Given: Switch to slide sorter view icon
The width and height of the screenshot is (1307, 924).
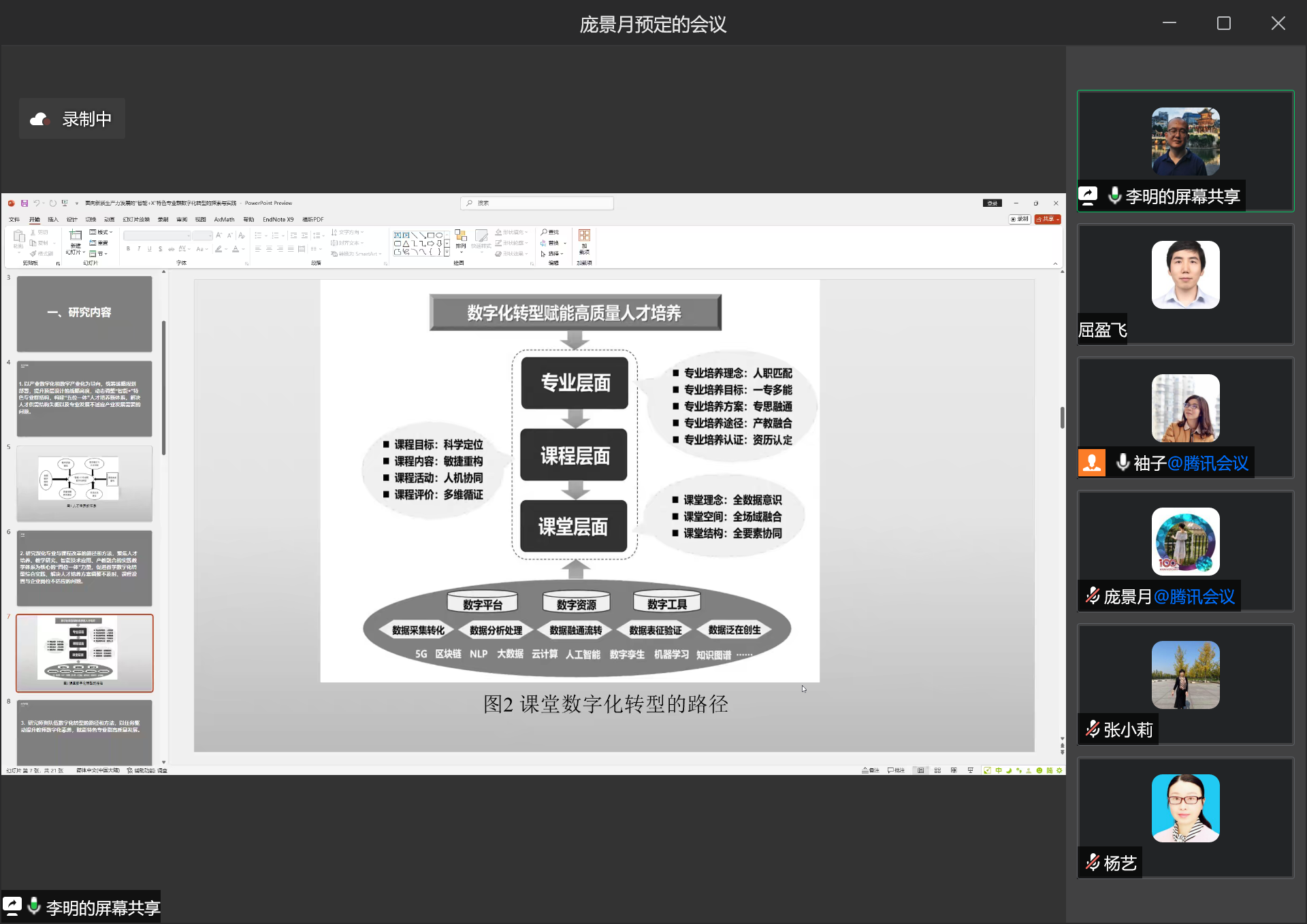Looking at the screenshot, I should [x=937, y=770].
